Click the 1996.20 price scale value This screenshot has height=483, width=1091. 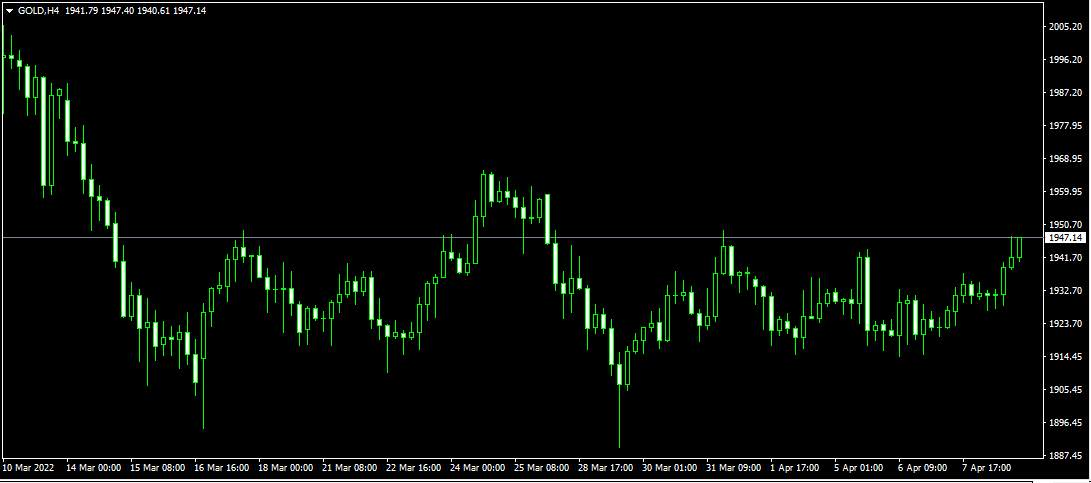[x=1064, y=60]
